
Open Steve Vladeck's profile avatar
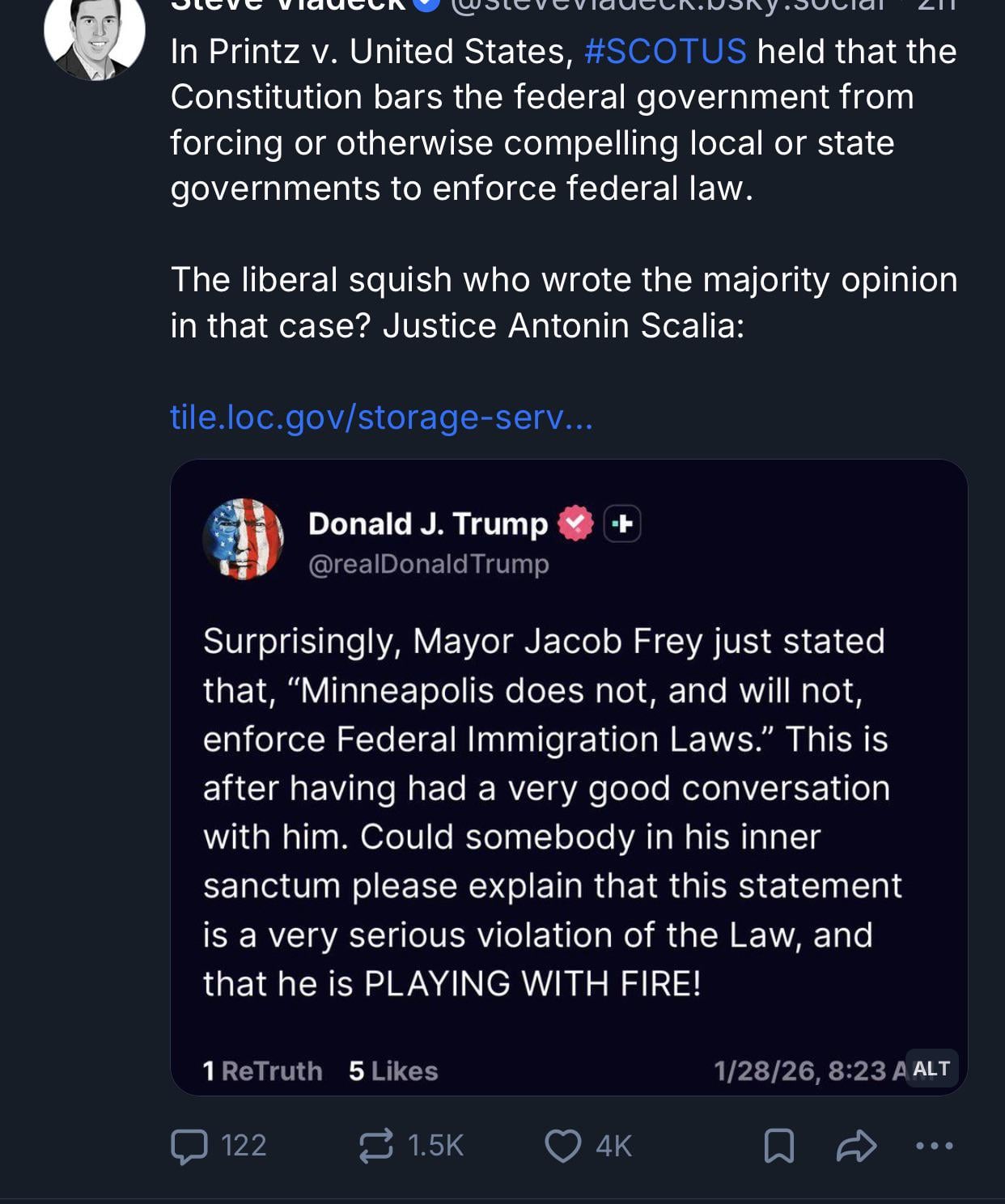95,32
